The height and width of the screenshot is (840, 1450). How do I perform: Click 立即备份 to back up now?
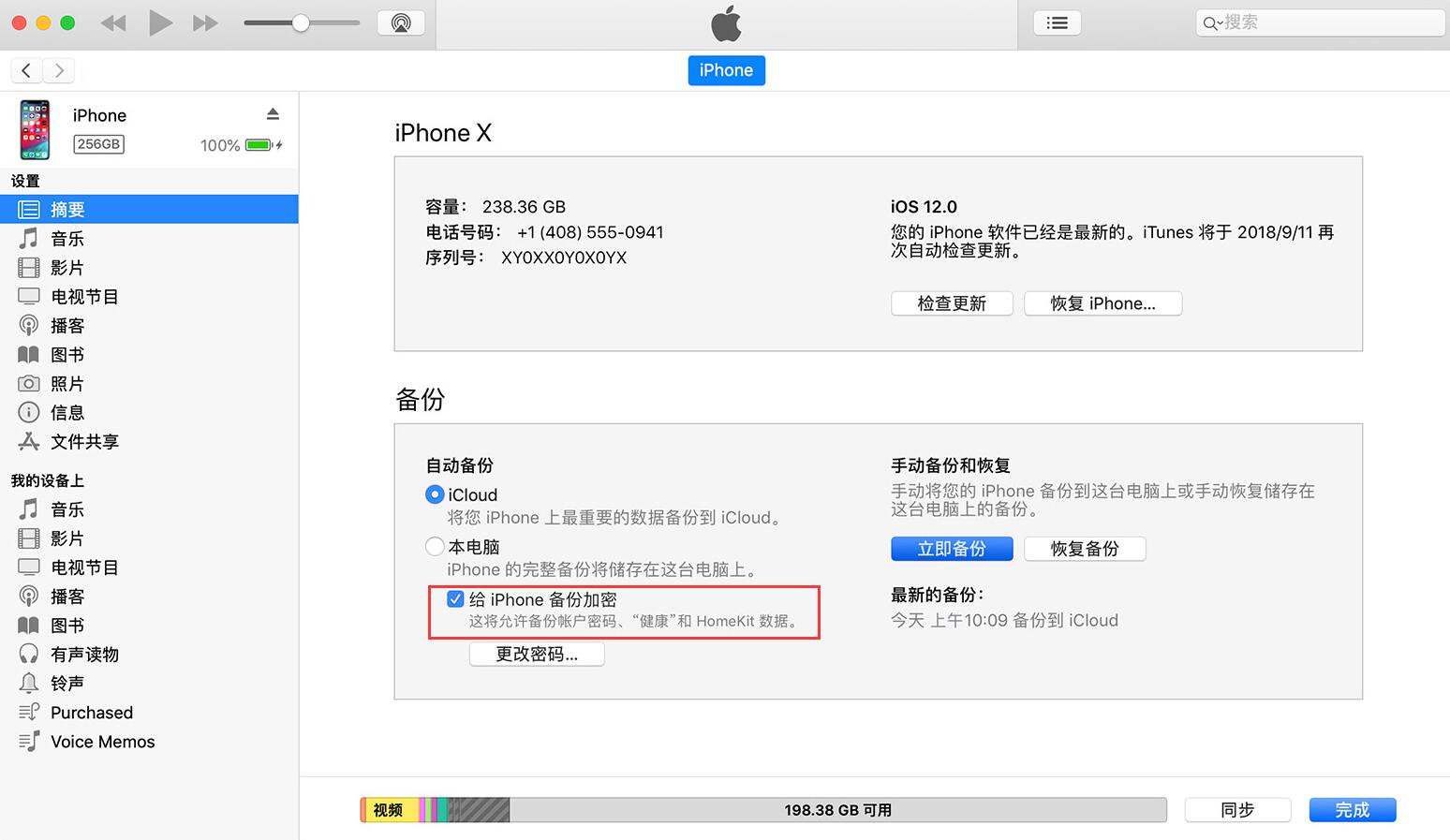(x=952, y=549)
